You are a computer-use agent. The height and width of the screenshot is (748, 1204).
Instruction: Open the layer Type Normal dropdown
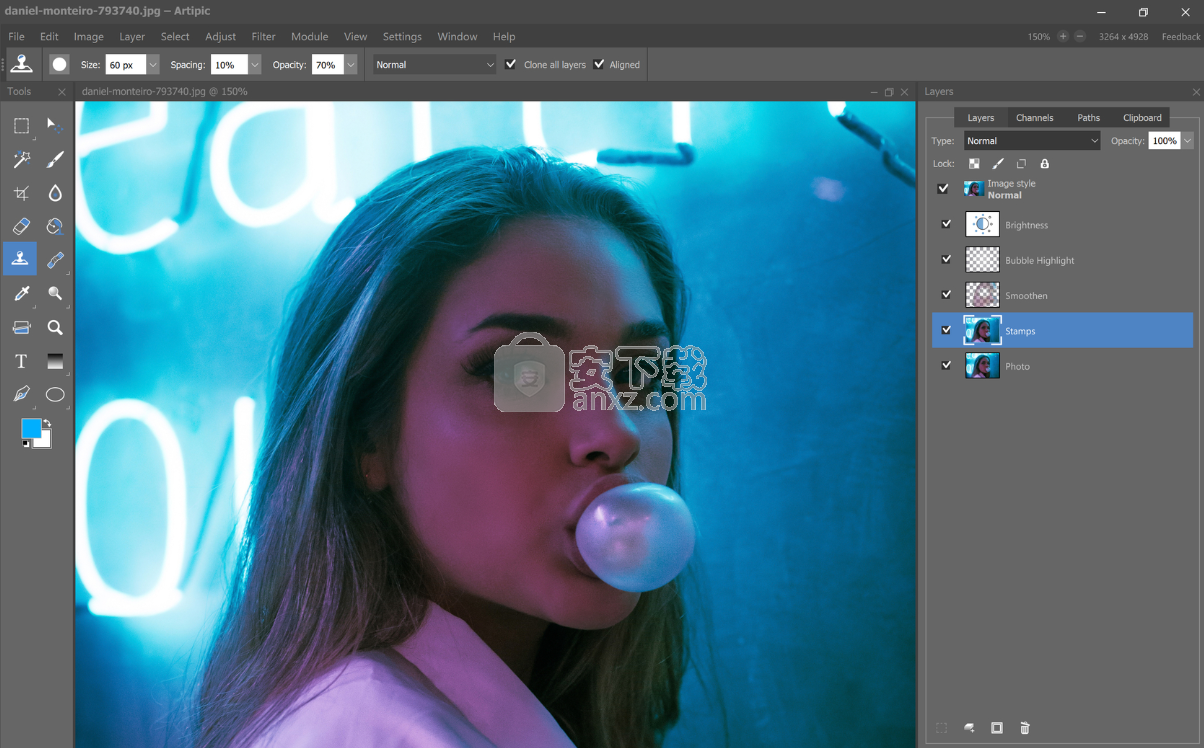tap(1032, 141)
